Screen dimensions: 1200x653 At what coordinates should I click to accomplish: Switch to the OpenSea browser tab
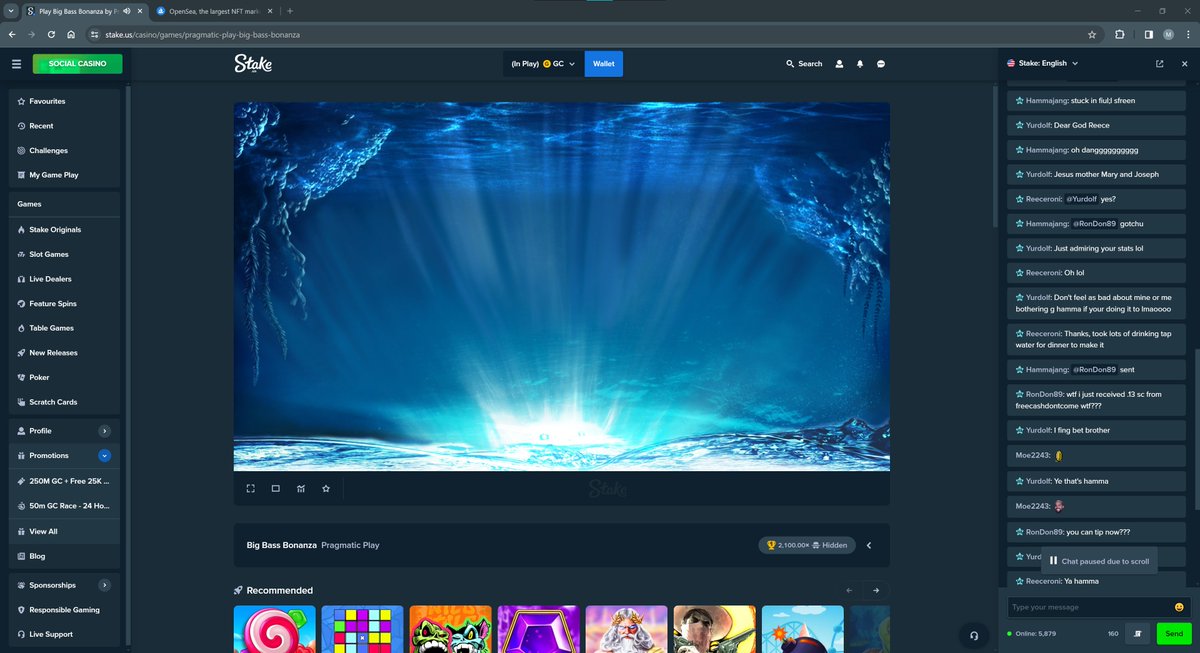[212, 11]
